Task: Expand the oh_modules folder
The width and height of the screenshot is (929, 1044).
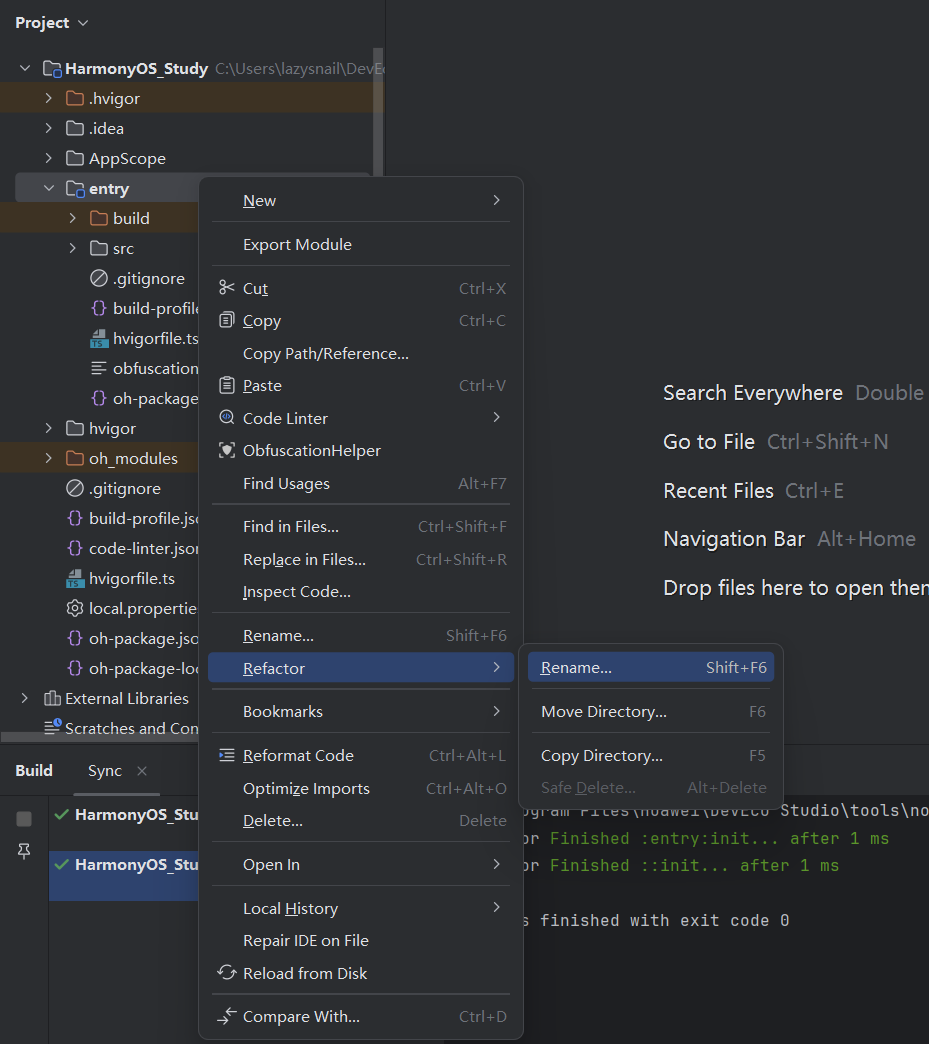Action: (x=49, y=458)
